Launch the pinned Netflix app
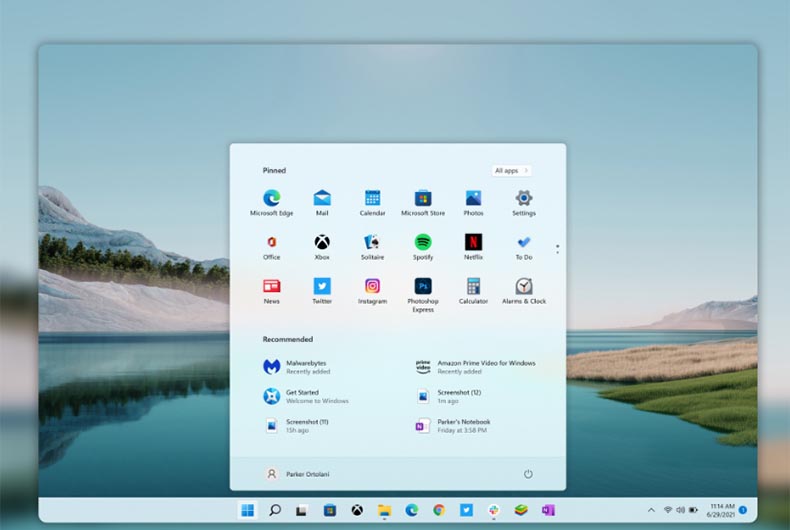This screenshot has width=790, height=530. coord(473,246)
